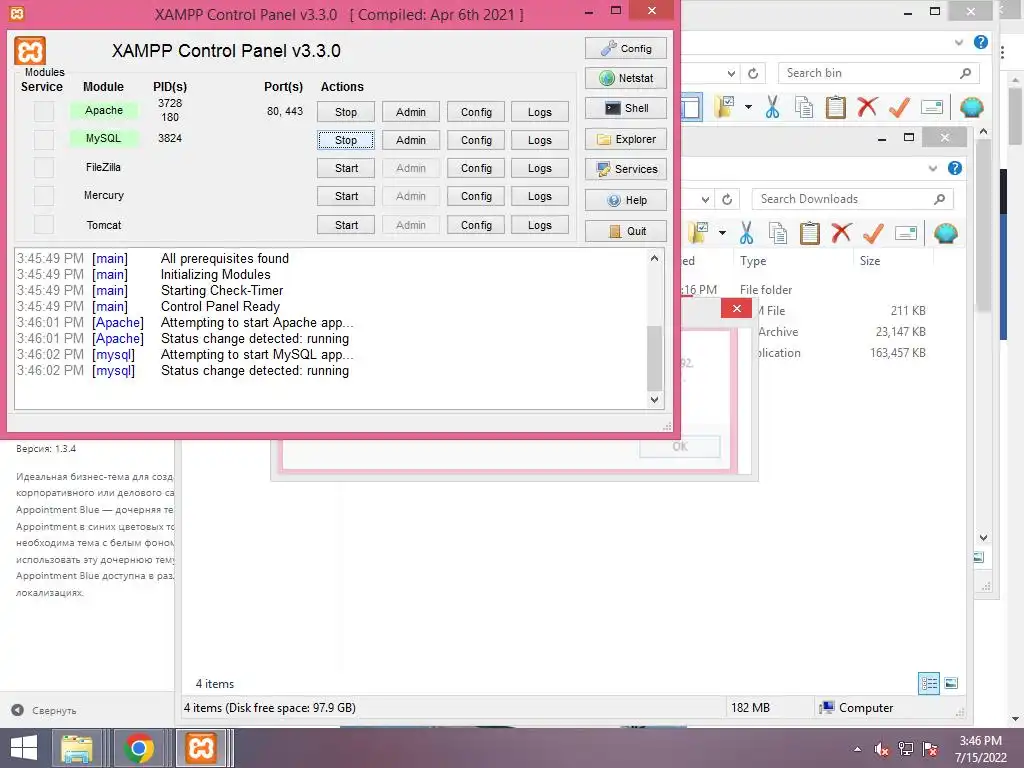Screen dimensions: 1024x768
Task: Open Explorer from XAMPP panel
Action: (x=626, y=139)
